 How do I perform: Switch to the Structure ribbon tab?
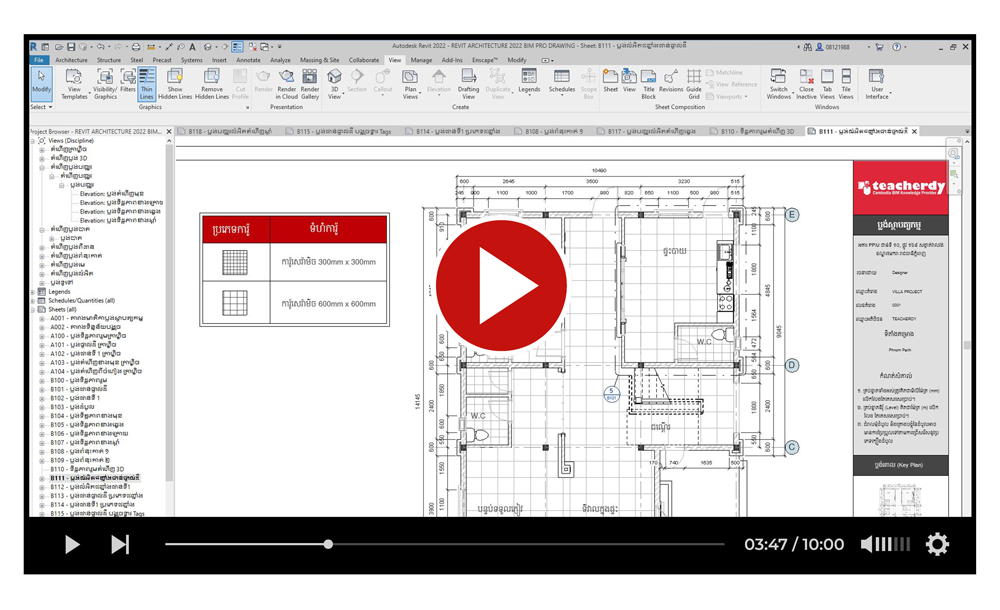coord(108,60)
